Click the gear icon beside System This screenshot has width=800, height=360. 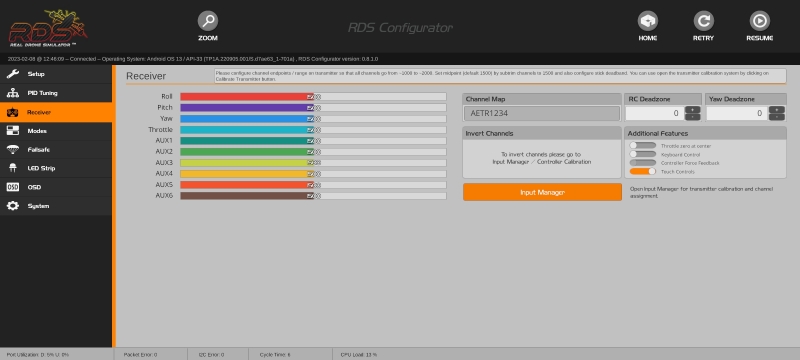(x=13, y=206)
